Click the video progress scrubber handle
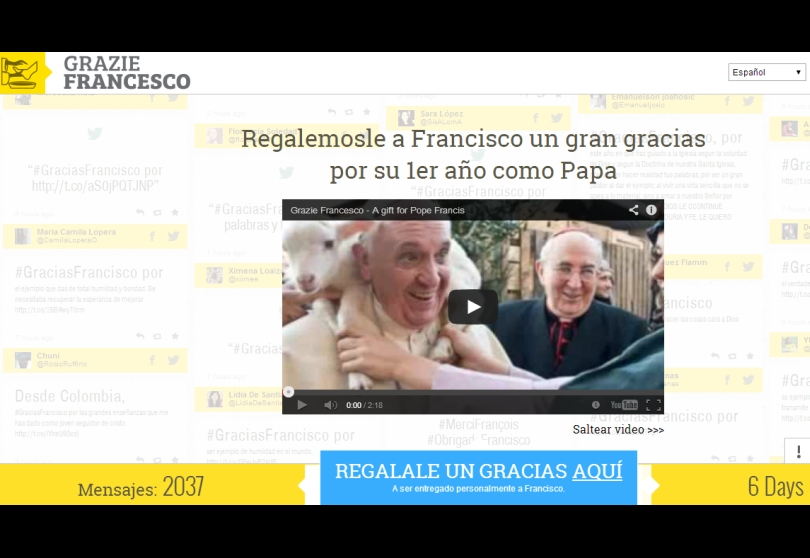Viewport: 810px width, 558px height. tap(289, 392)
